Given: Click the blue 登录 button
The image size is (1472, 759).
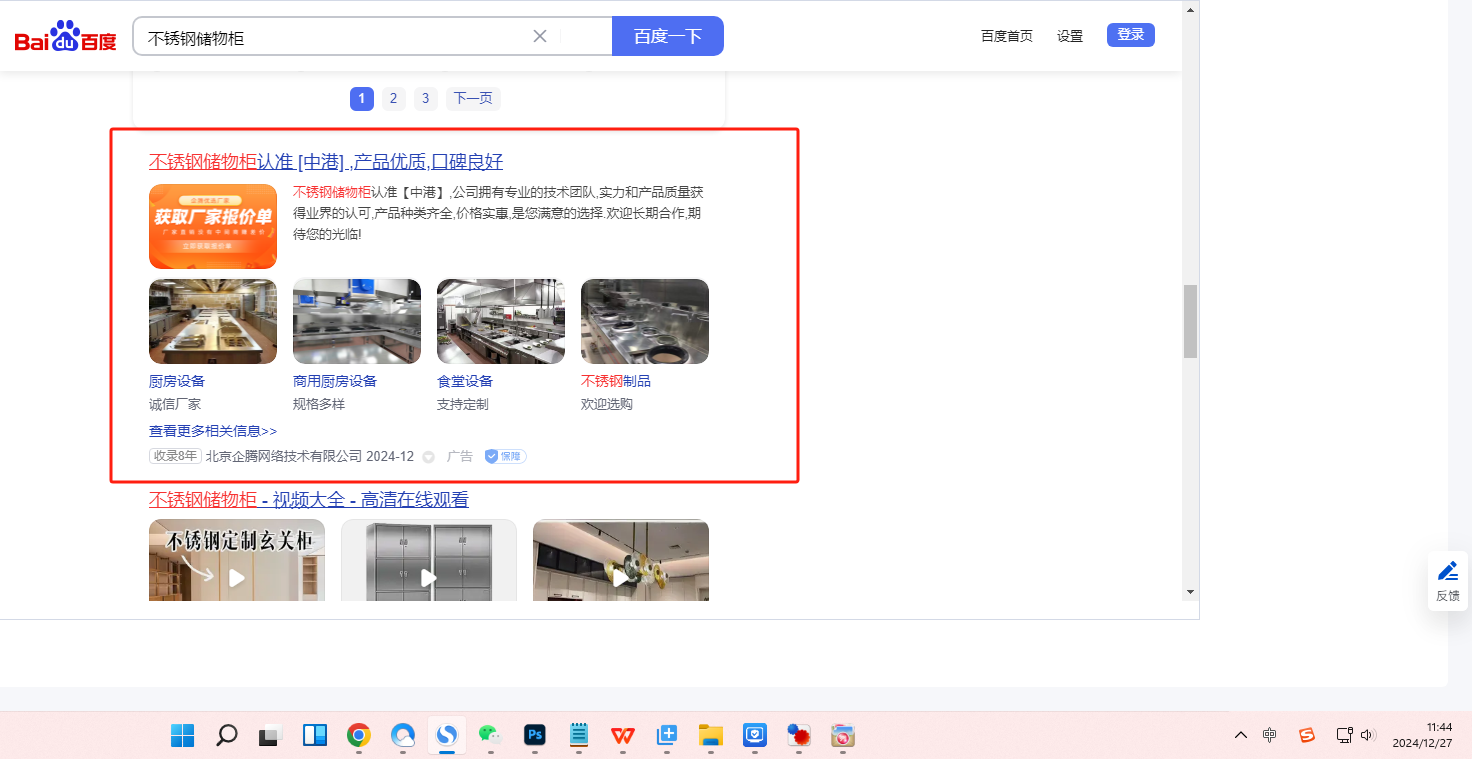Looking at the screenshot, I should tap(1131, 35).
